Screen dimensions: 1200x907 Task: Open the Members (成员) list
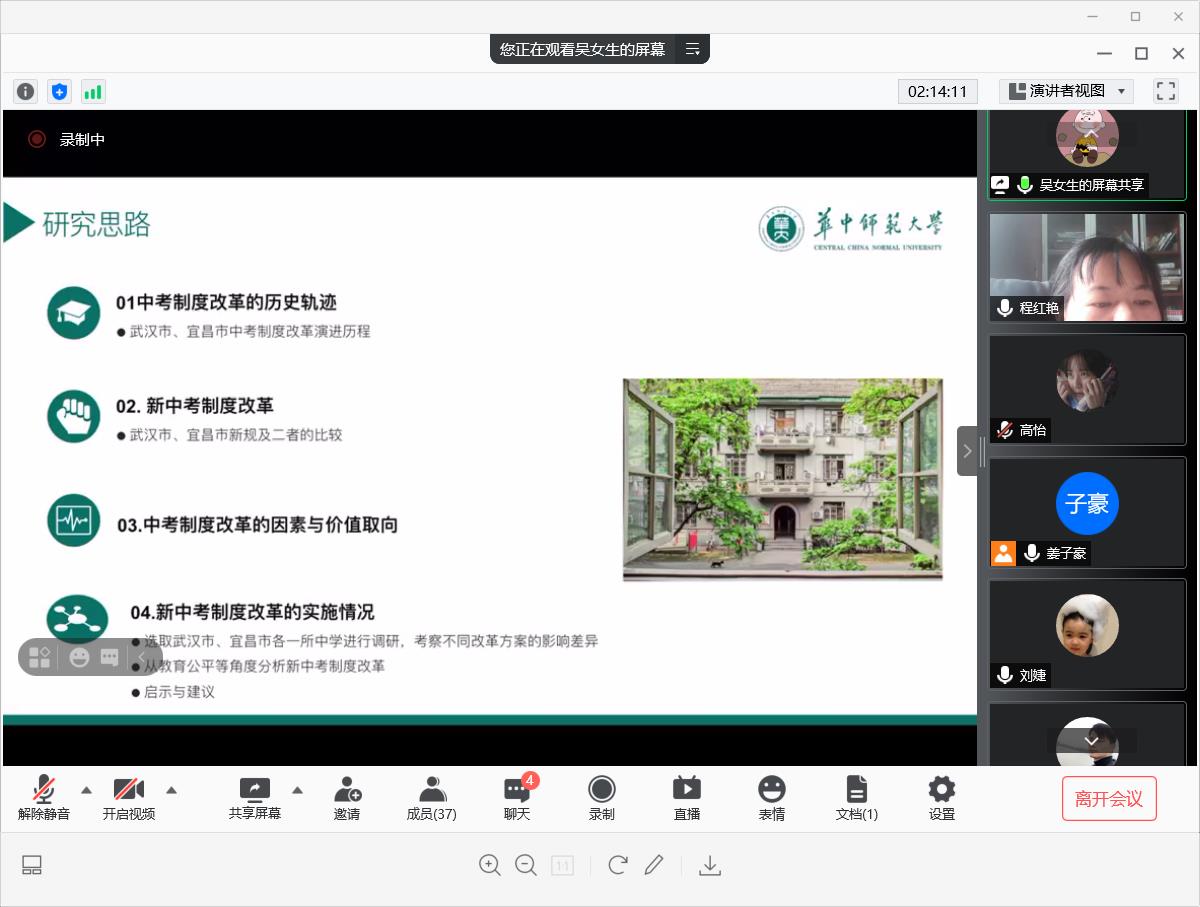(432, 798)
